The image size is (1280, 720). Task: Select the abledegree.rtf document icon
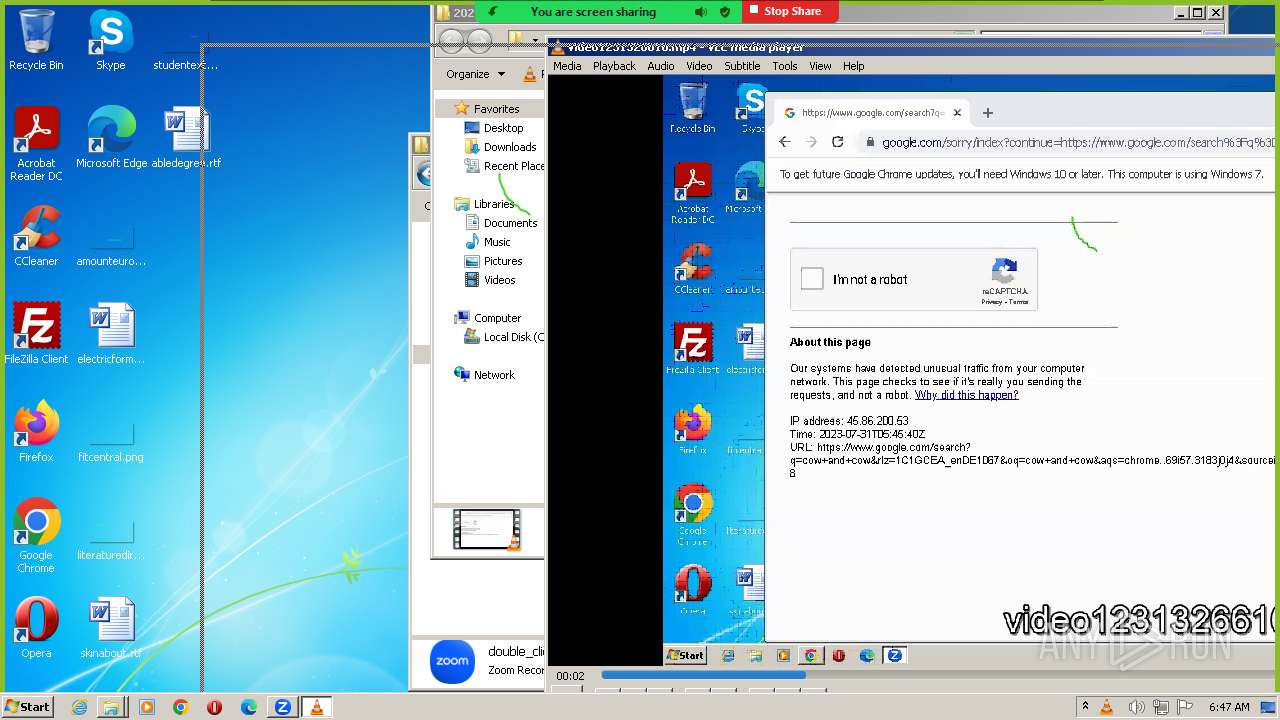point(186,138)
